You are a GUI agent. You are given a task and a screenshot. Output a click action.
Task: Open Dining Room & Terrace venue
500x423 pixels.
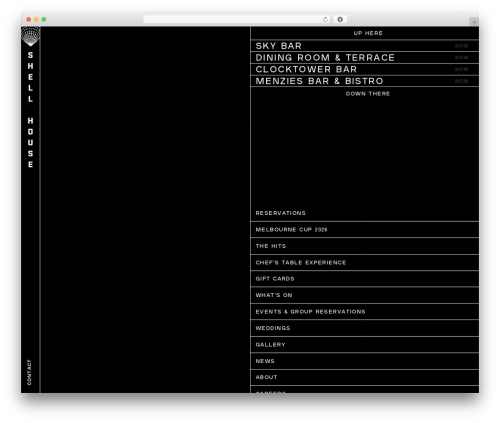(x=325, y=57)
